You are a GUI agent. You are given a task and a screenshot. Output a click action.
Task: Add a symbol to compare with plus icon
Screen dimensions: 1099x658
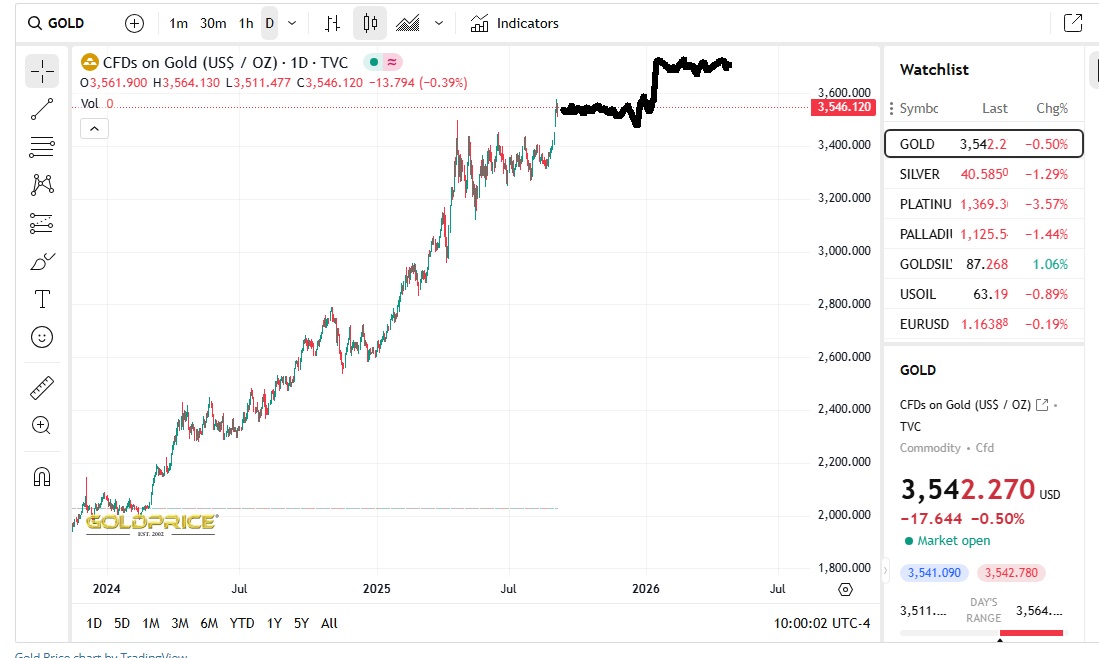click(134, 23)
